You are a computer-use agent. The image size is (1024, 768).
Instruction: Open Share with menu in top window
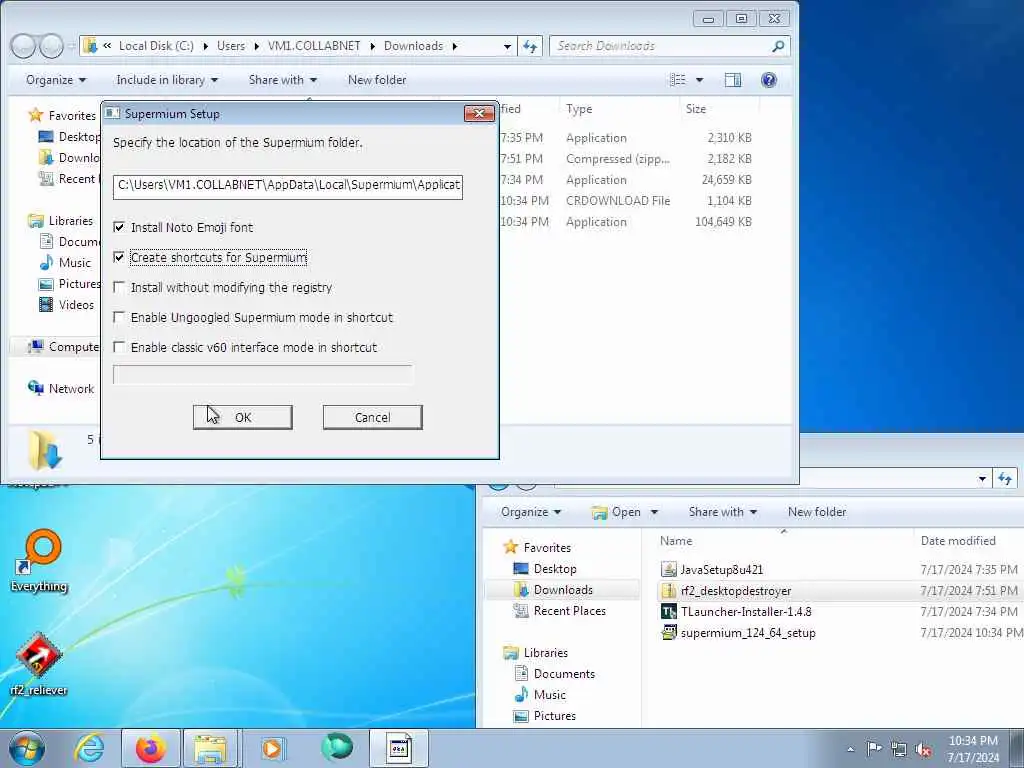282,80
